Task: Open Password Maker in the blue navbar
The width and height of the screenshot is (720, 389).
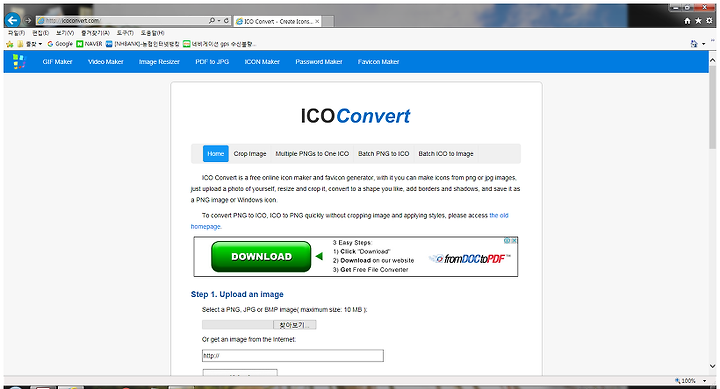Action: tap(319, 62)
